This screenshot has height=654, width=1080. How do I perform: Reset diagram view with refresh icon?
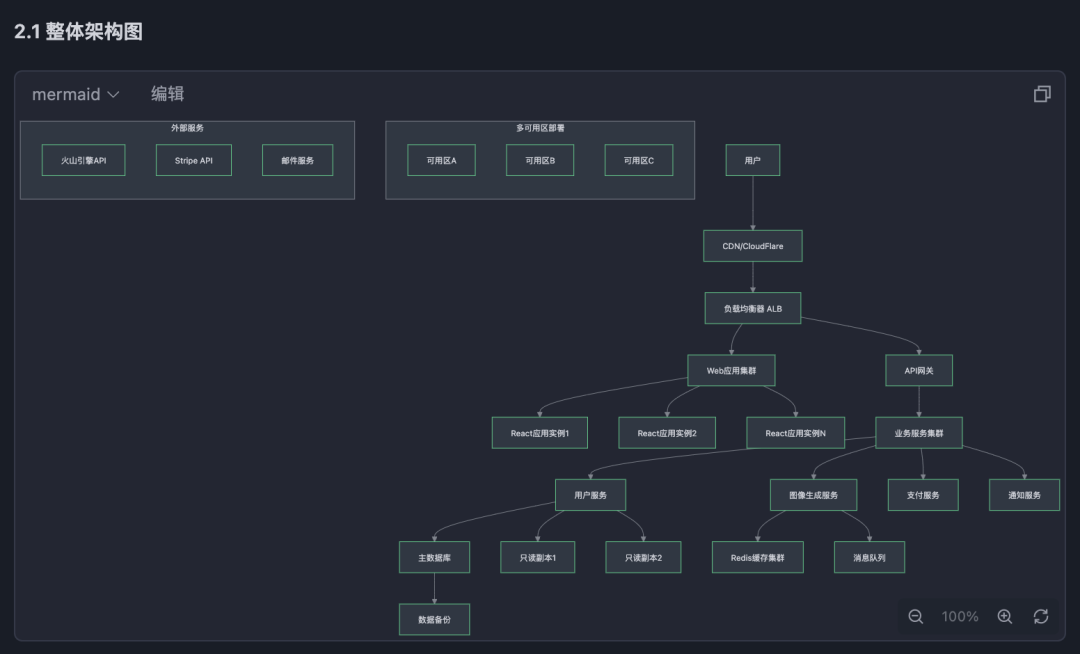tap(1041, 617)
